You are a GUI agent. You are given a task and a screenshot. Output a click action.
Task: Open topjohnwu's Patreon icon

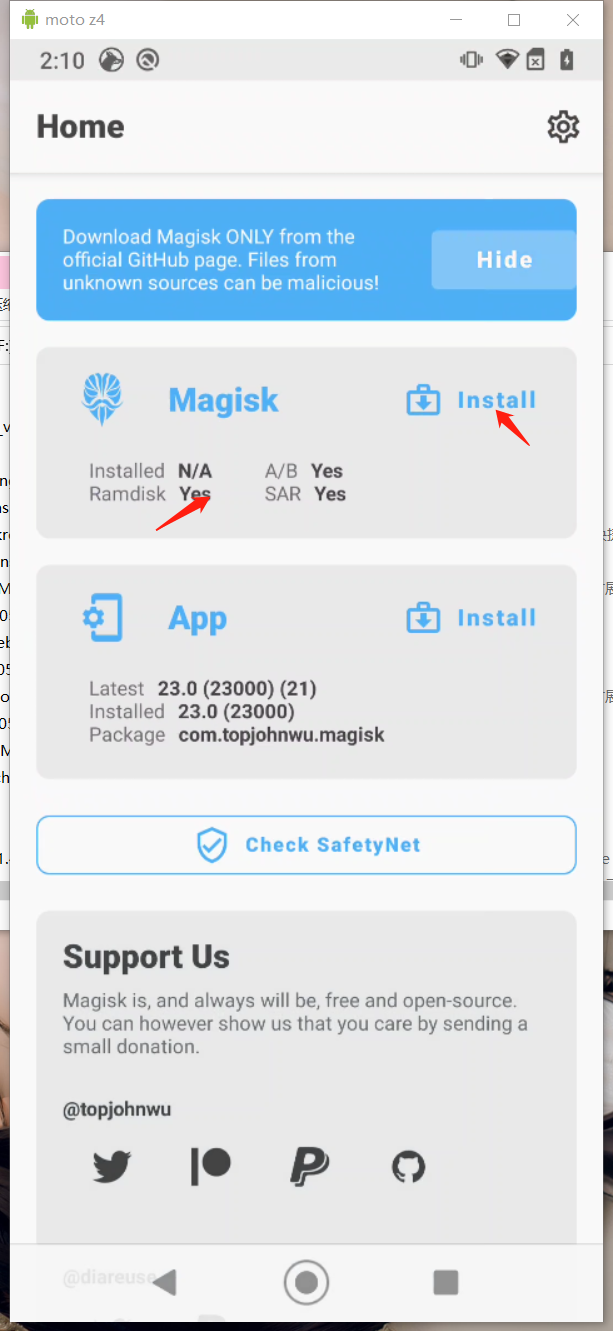(x=211, y=1166)
